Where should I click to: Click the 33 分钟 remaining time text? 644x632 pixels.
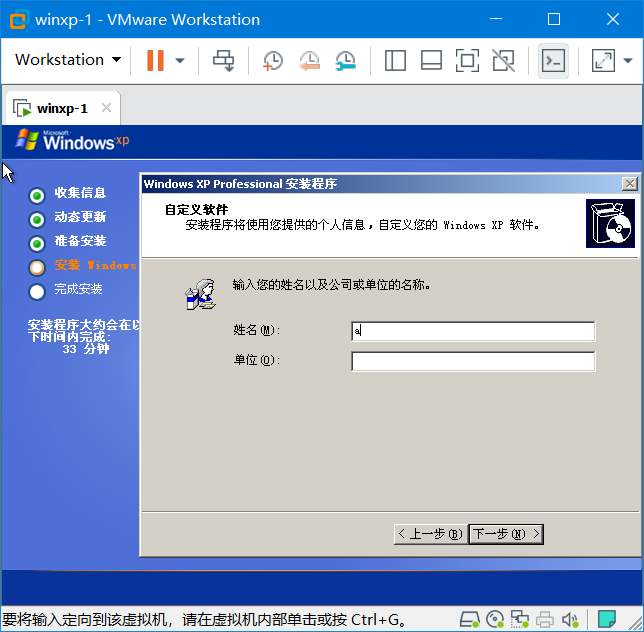pyautogui.click(x=86, y=349)
